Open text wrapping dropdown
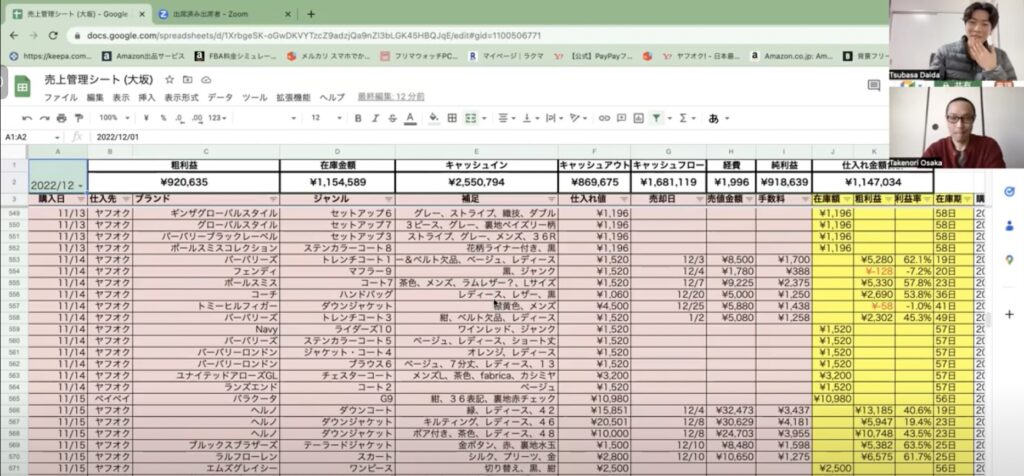This screenshot has width=1024, height=476. coord(554,118)
